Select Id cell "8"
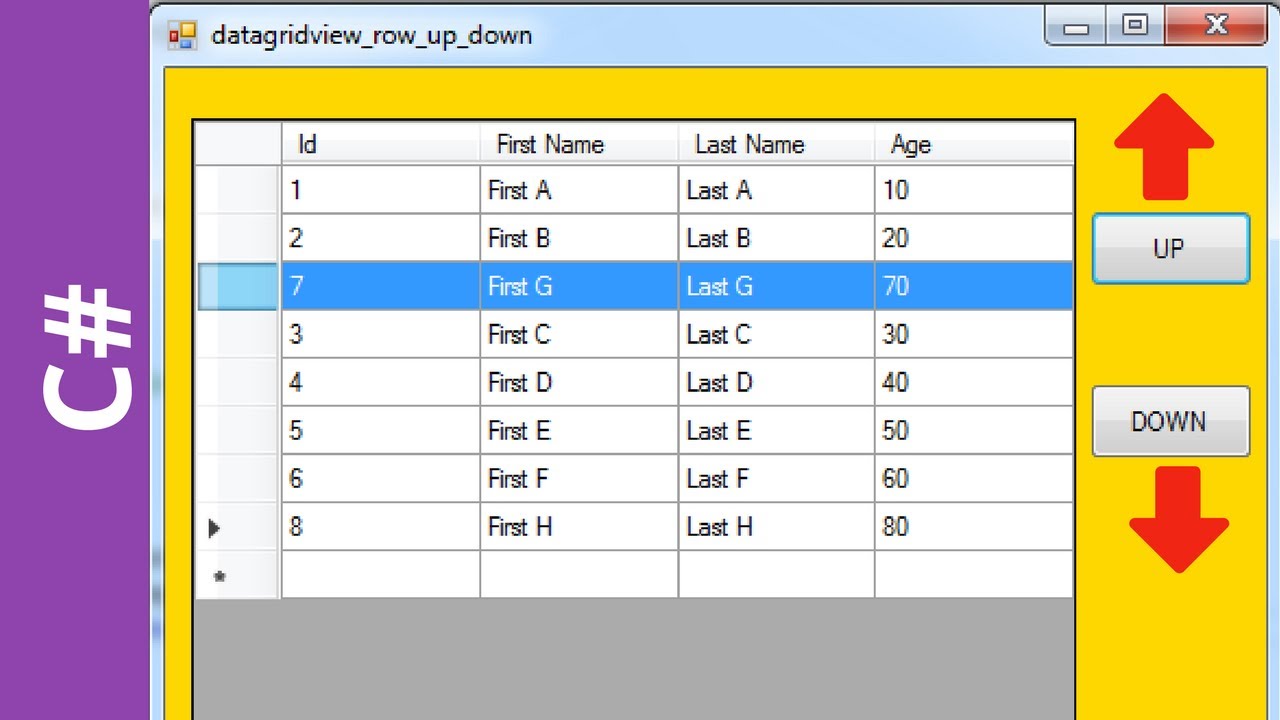This screenshot has height=720, width=1280. 380,526
